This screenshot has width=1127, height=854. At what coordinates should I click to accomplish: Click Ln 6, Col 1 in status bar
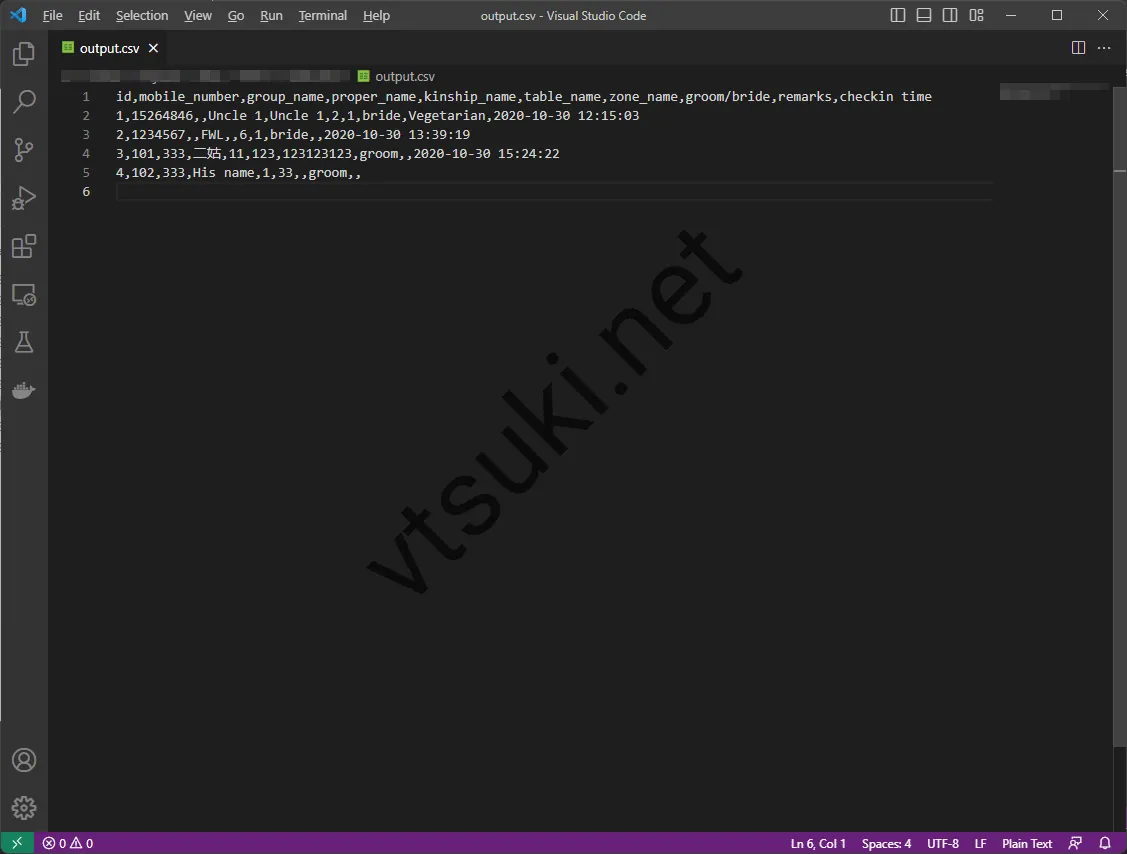tap(818, 843)
